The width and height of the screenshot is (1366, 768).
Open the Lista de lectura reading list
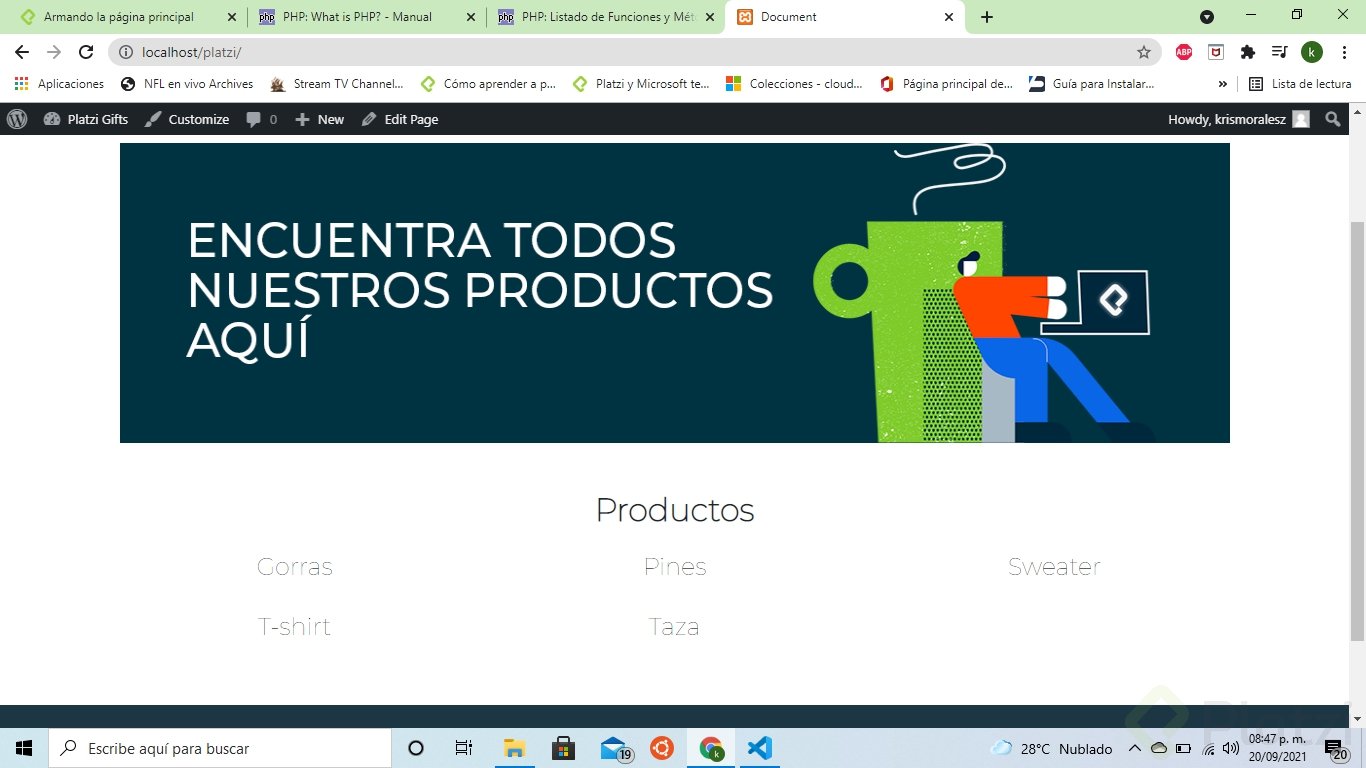coord(1300,84)
